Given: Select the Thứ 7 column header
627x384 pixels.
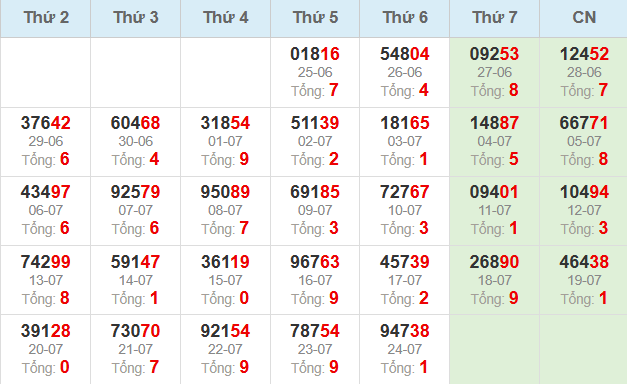Looking at the screenshot, I should [x=495, y=18].
